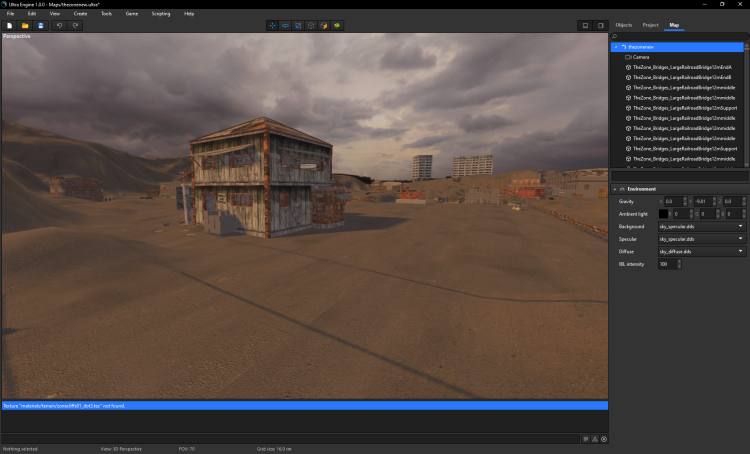
Task: Switch to the Project tab
Action: [x=650, y=25]
